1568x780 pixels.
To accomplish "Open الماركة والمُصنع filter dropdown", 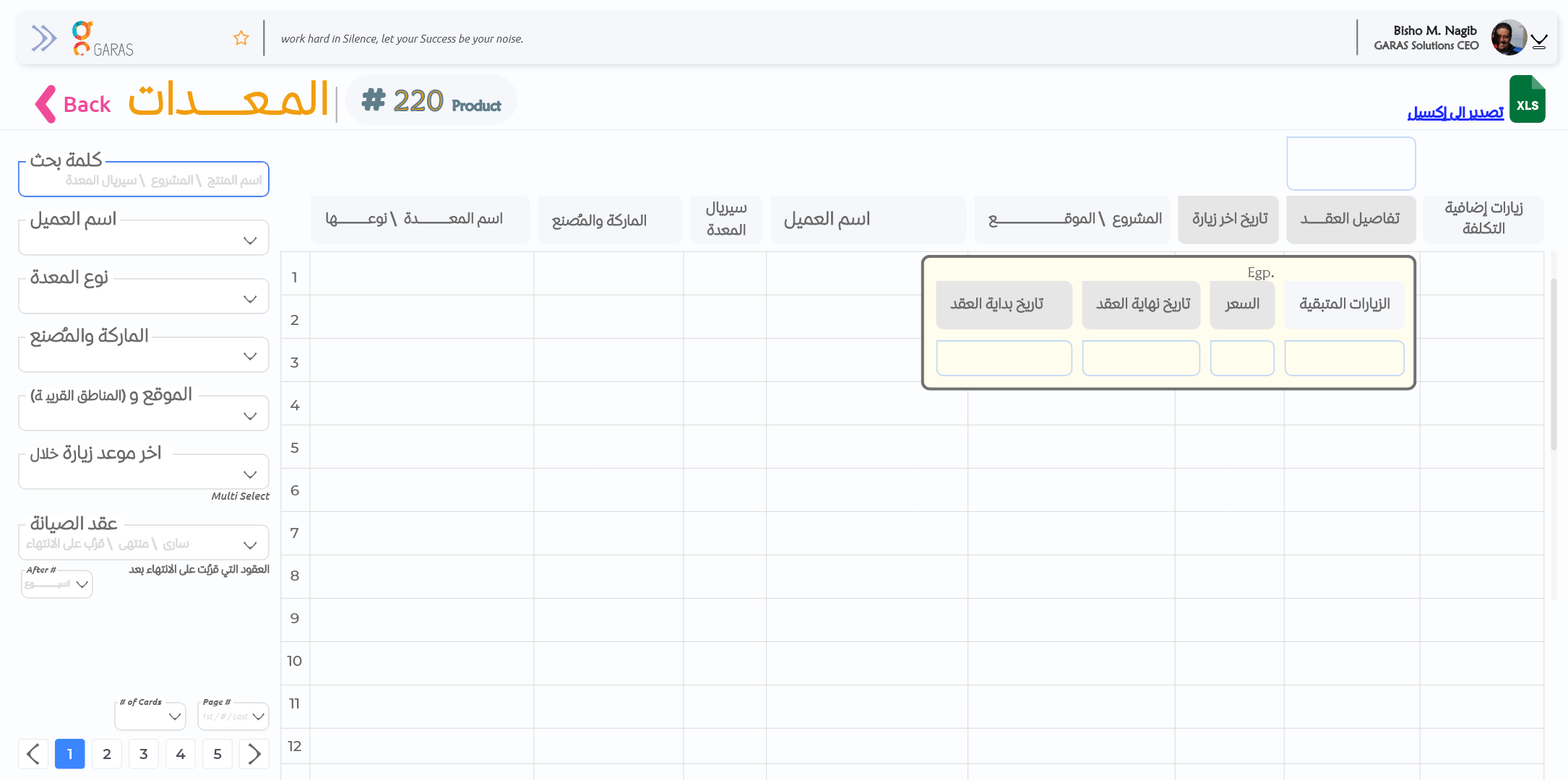I will click(144, 356).
